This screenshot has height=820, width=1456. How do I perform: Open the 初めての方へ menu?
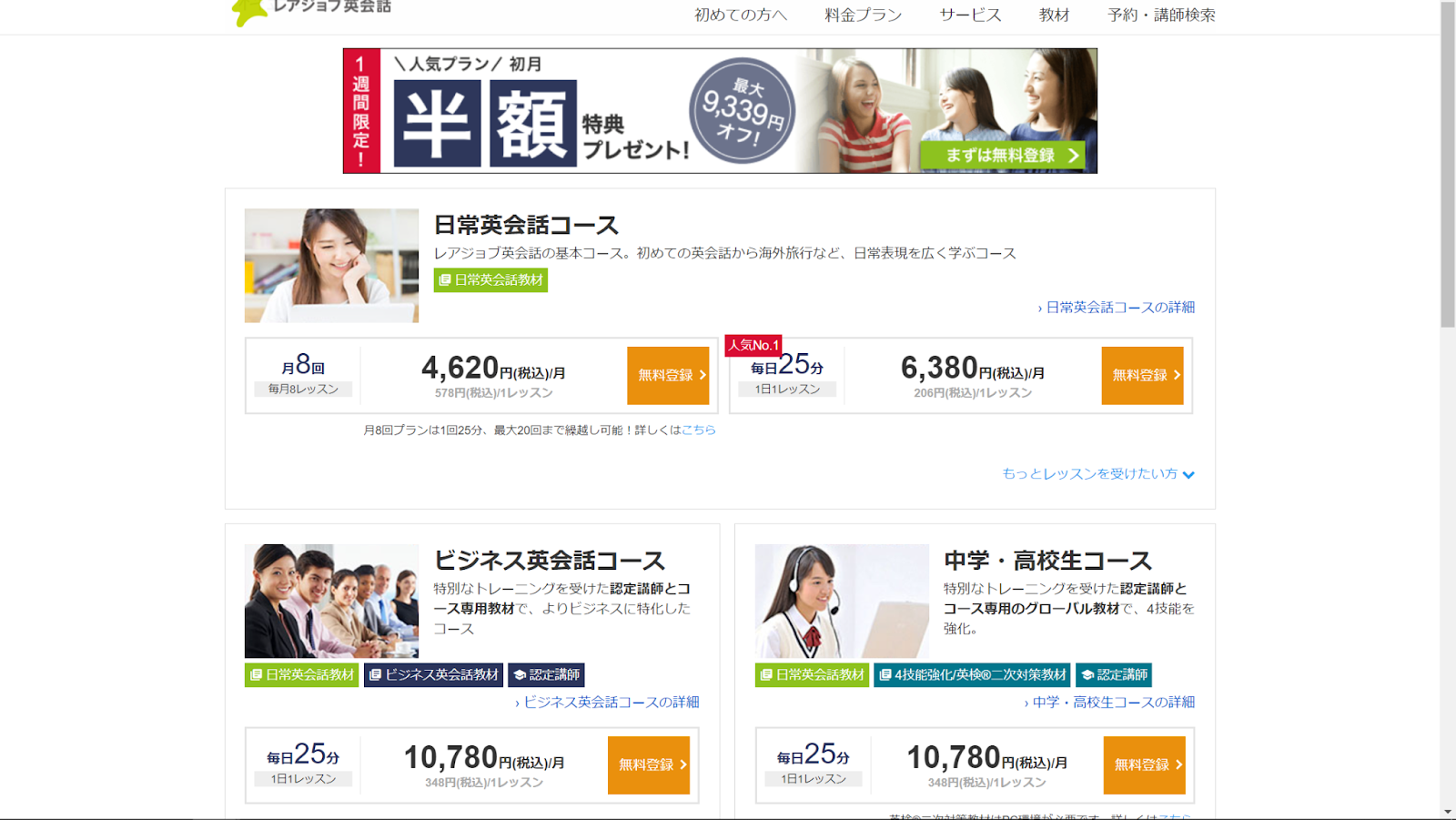click(x=741, y=15)
